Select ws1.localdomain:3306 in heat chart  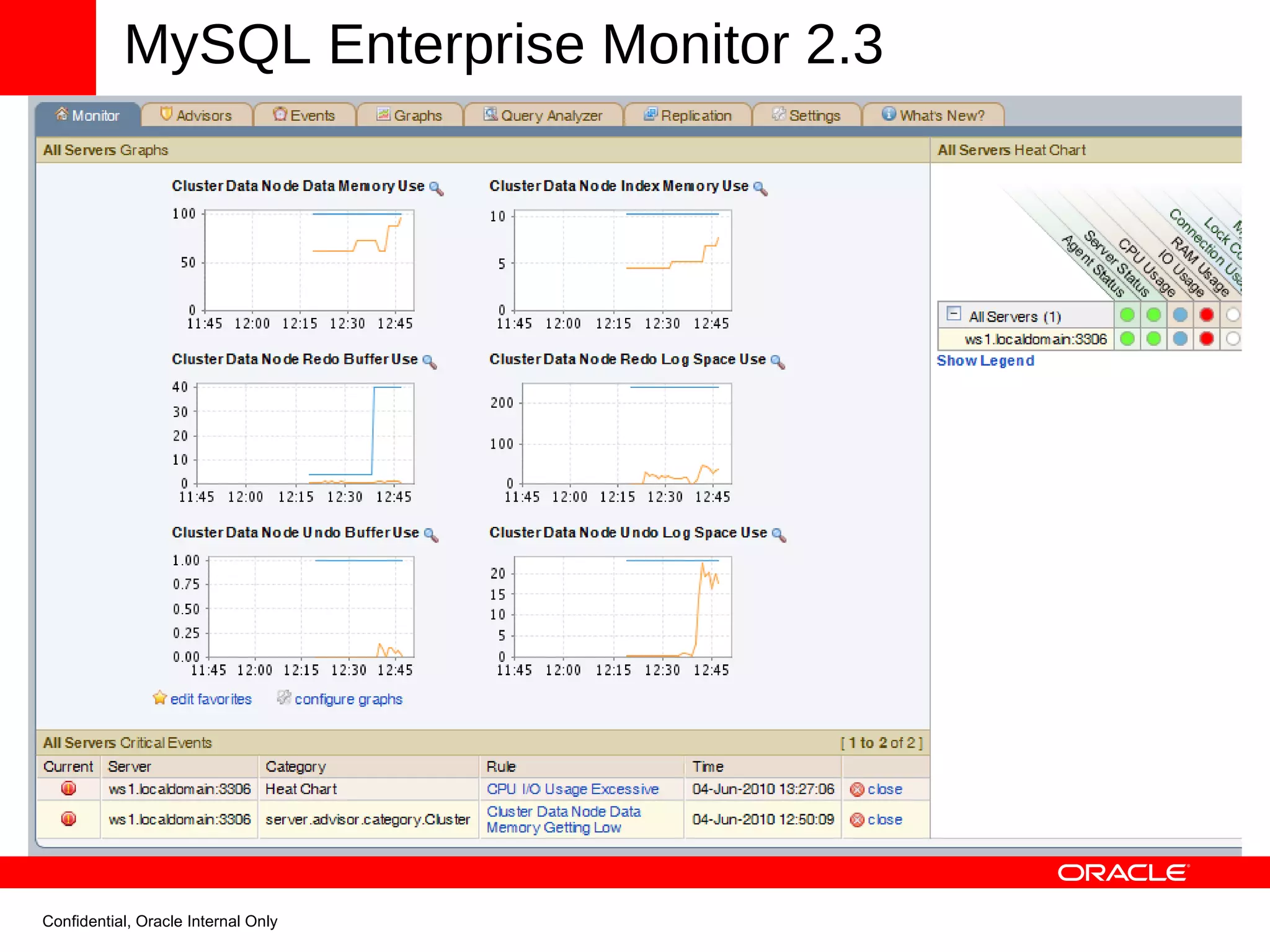pos(1036,339)
